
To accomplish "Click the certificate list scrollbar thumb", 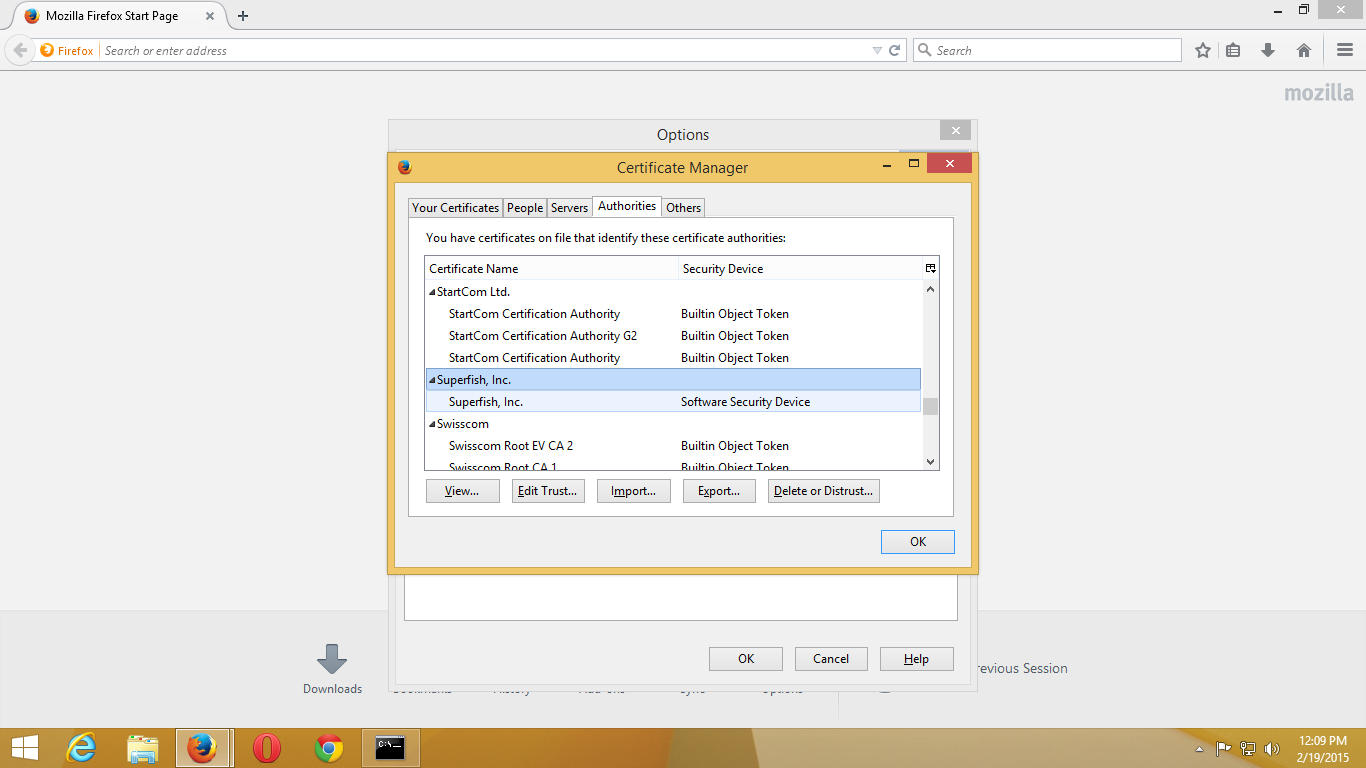I will [931, 406].
